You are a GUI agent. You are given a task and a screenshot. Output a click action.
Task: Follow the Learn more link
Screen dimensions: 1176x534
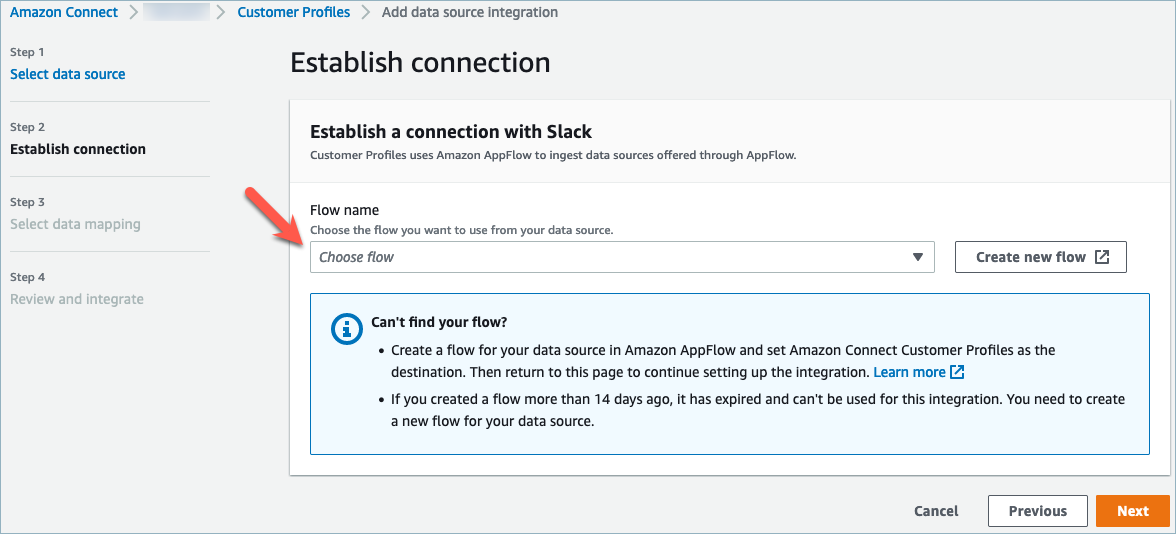coord(909,372)
